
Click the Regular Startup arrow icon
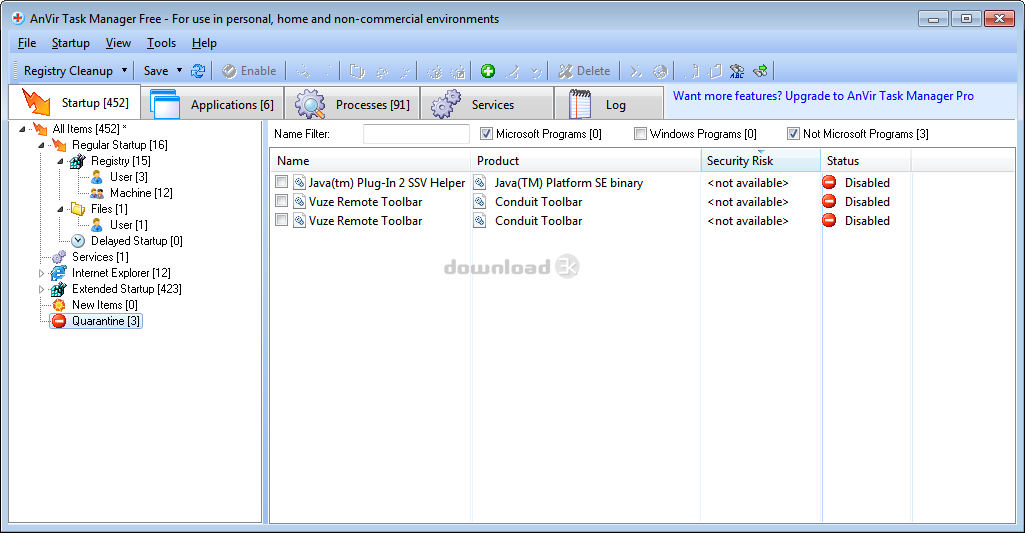coord(59,145)
